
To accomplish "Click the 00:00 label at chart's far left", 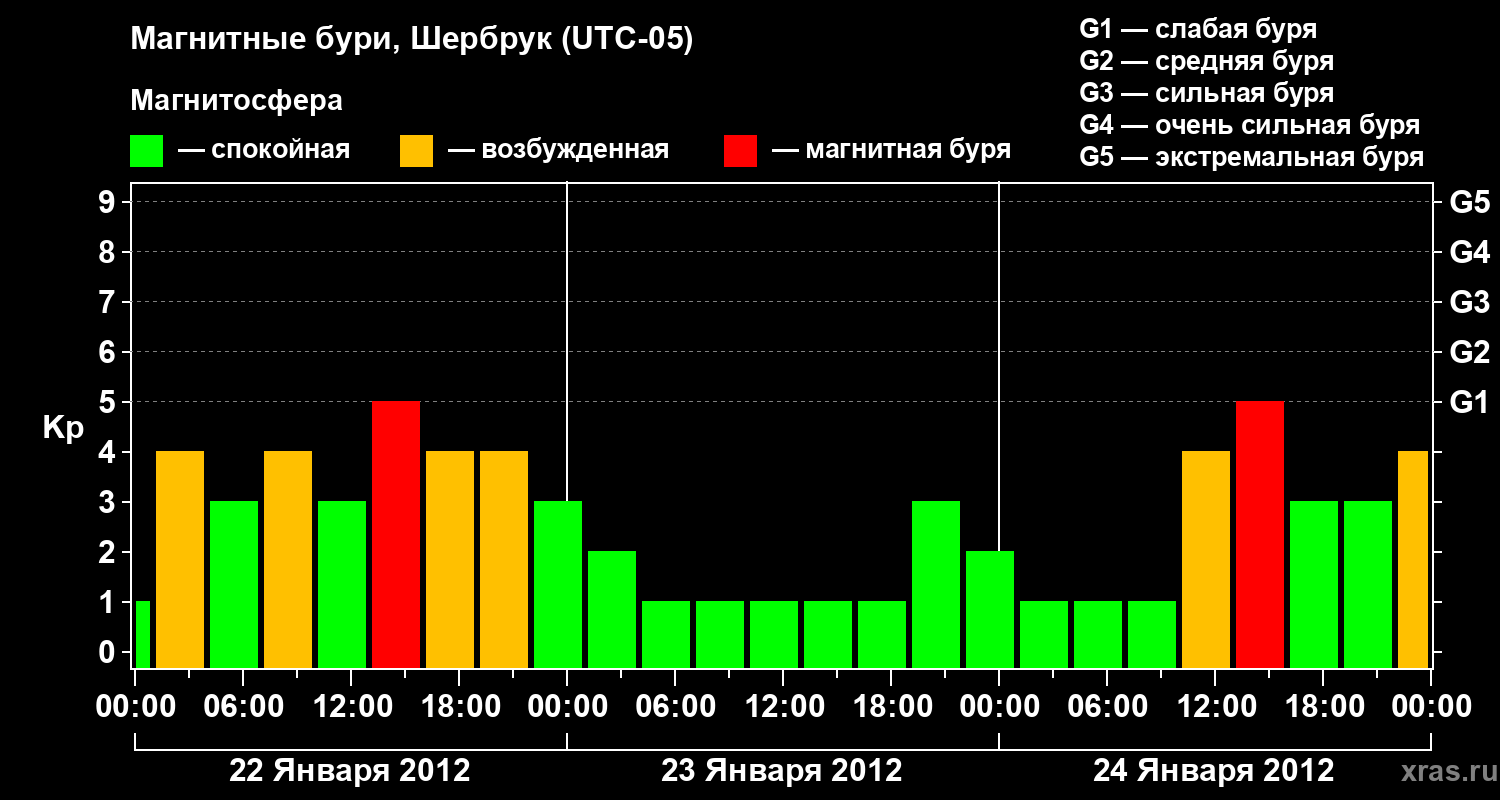I will coord(135,707).
